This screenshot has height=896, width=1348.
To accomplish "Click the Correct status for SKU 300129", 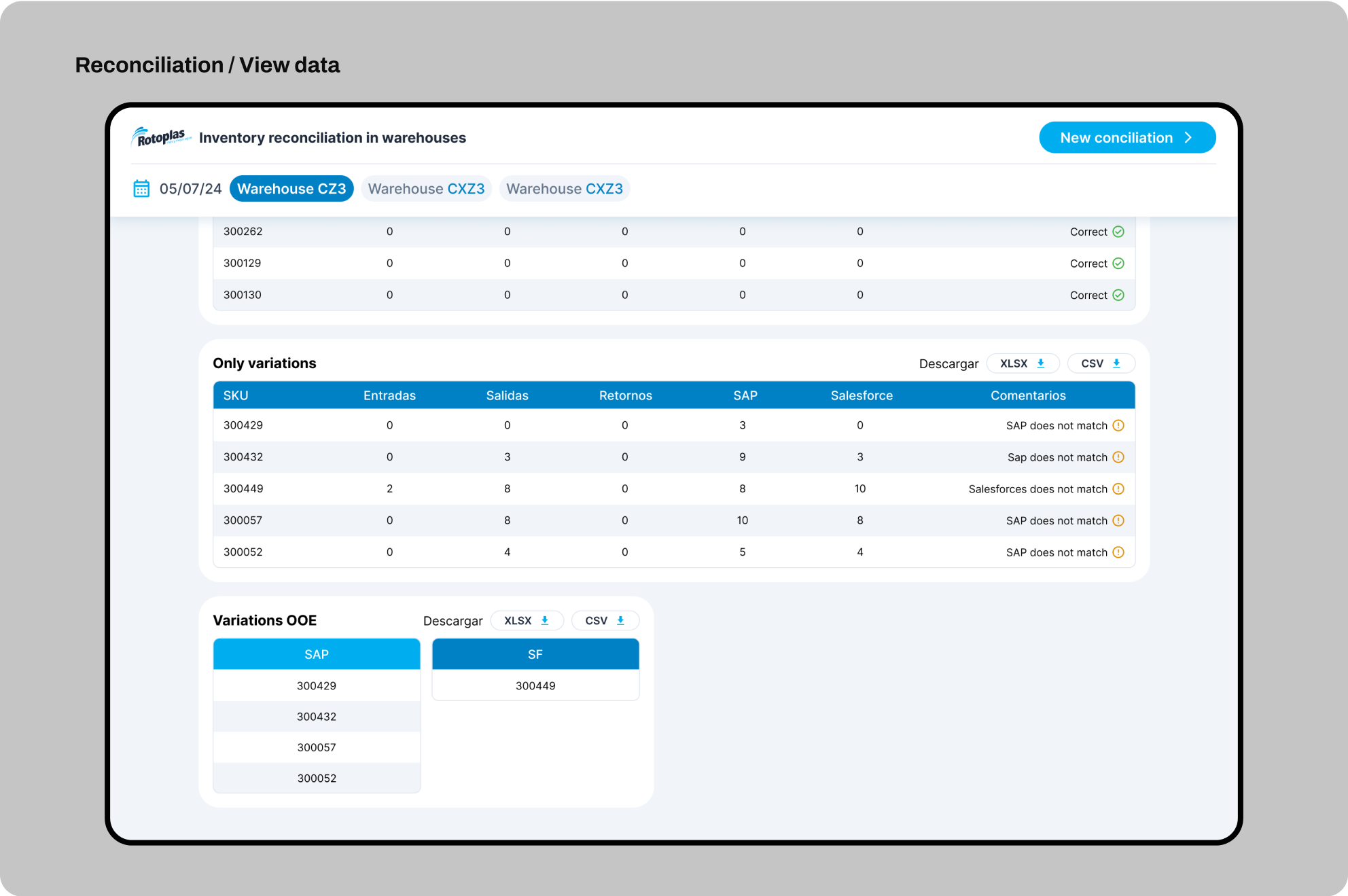I will pos(1088,264).
